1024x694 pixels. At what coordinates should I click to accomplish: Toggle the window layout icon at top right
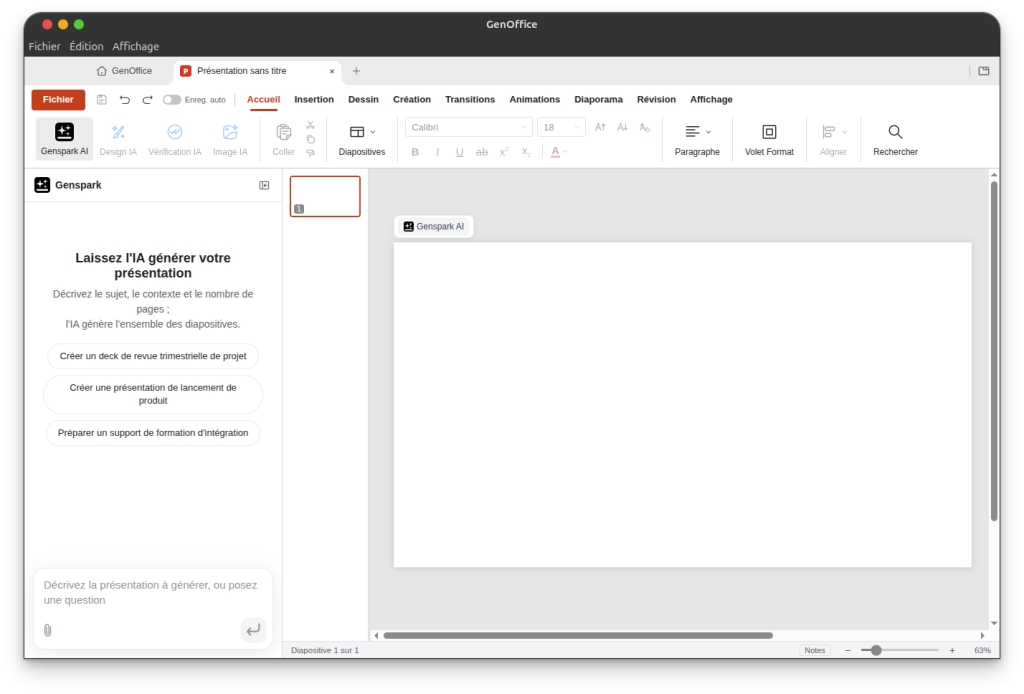coord(984,71)
